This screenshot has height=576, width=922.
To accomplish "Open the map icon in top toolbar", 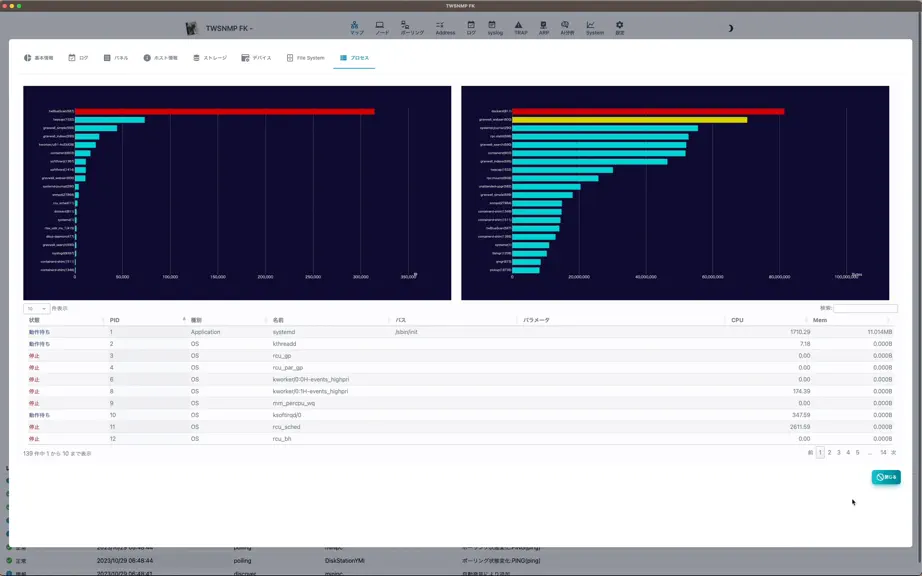I will [356, 28].
